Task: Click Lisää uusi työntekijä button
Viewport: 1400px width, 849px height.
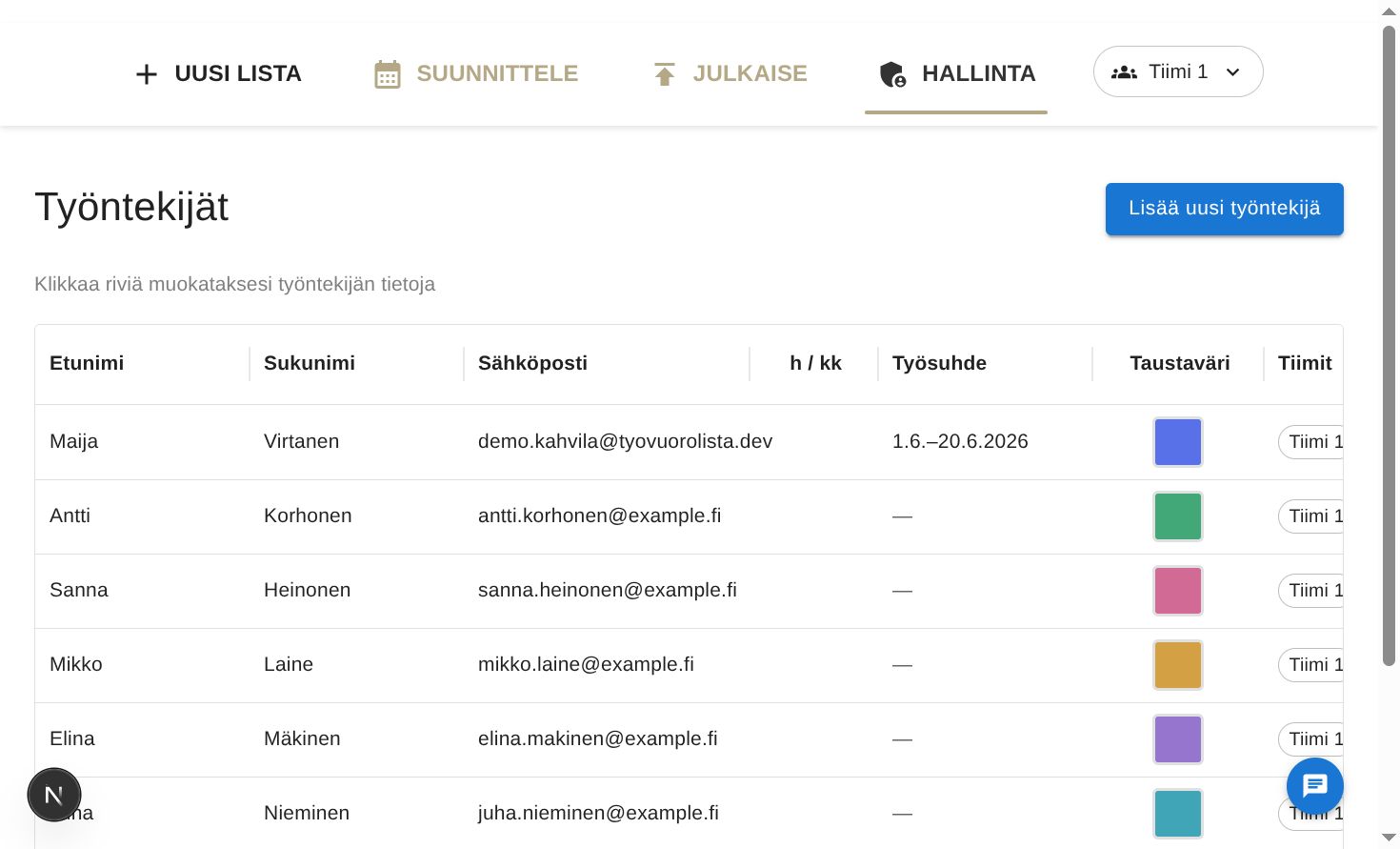Action: point(1225,209)
